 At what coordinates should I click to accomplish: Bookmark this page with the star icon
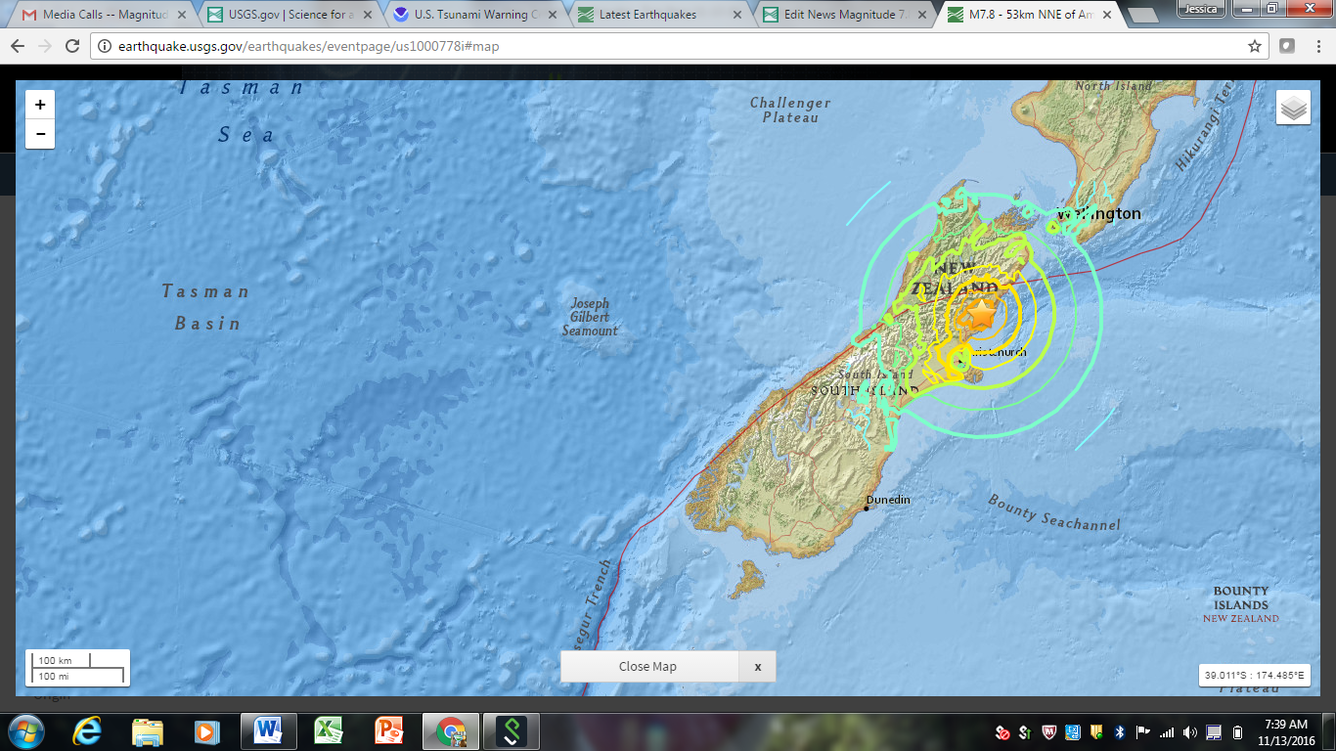(1254, 46)
